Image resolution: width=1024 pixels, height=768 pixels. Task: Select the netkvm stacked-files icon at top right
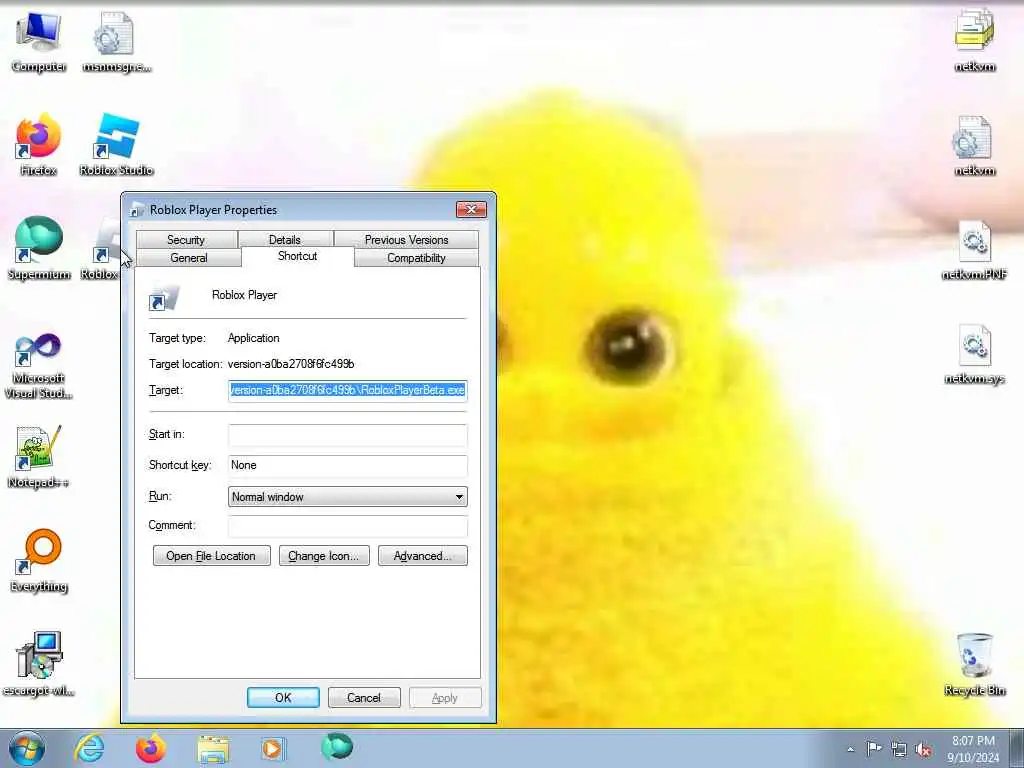click(974, 40)
